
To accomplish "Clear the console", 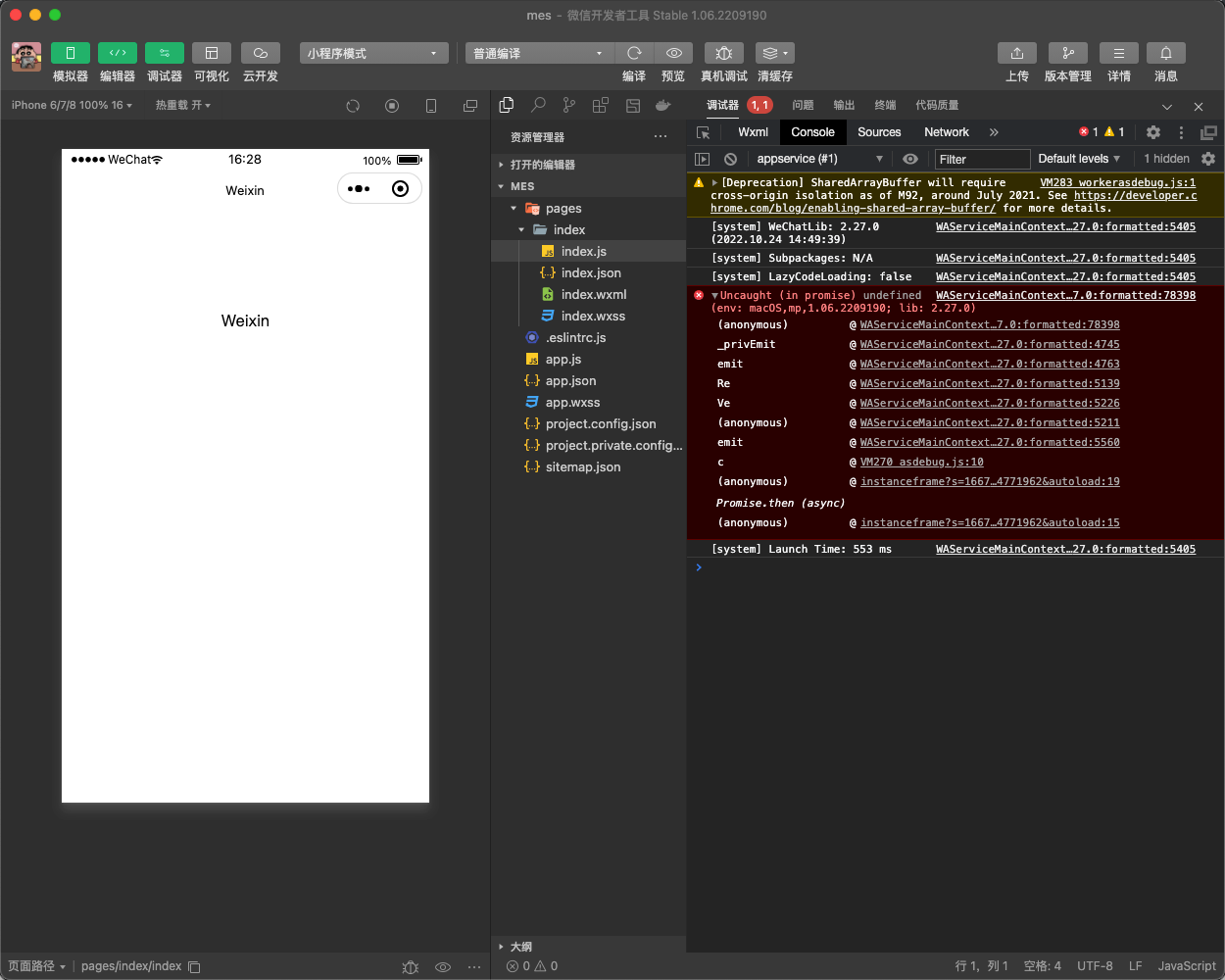I will (x=730, y=159).
